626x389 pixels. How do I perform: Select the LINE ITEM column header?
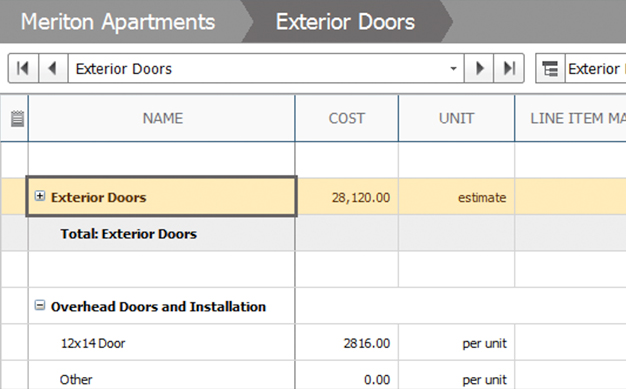click(x=571, y=118)
